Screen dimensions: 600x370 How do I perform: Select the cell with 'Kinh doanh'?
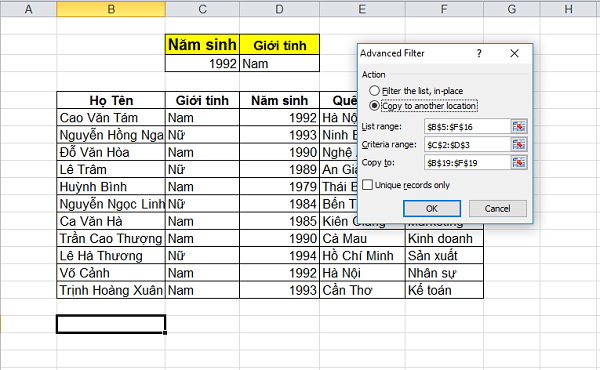(x=444, y=238)
